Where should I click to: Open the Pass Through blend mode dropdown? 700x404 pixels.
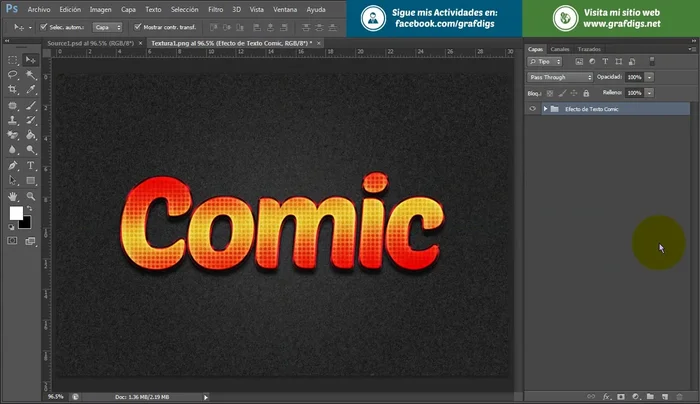(560, 76)
